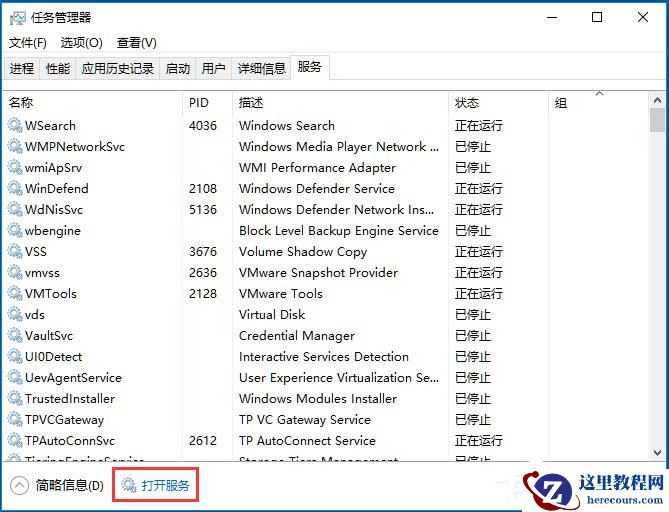This screenshot has width=669, height=512.
Task: Switch to the 用户 tab
Action: point(213,68)
